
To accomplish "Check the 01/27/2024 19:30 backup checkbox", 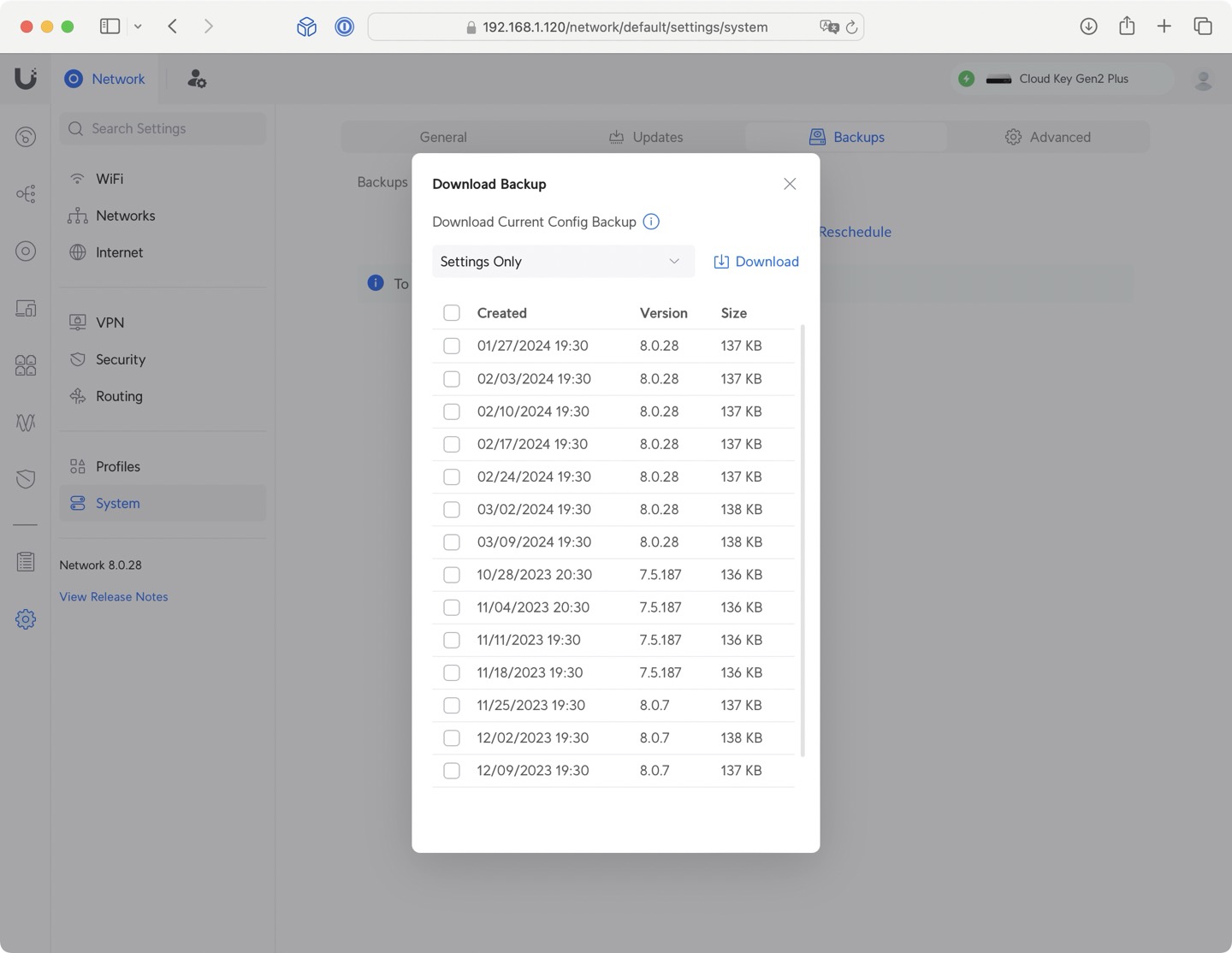I will 452,346.
